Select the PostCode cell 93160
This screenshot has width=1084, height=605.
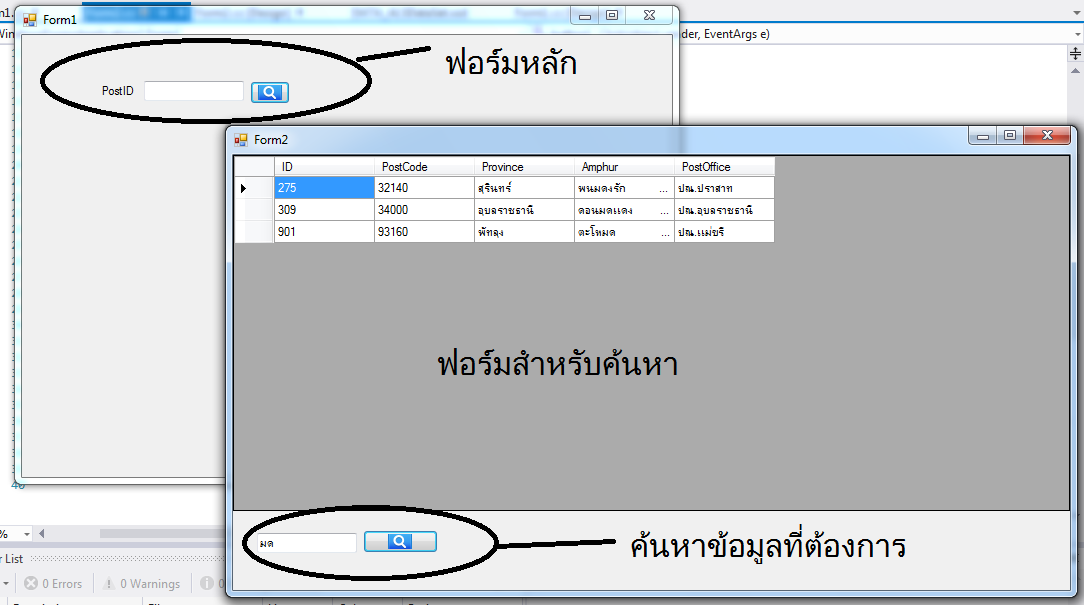click(x=424, y=232)
